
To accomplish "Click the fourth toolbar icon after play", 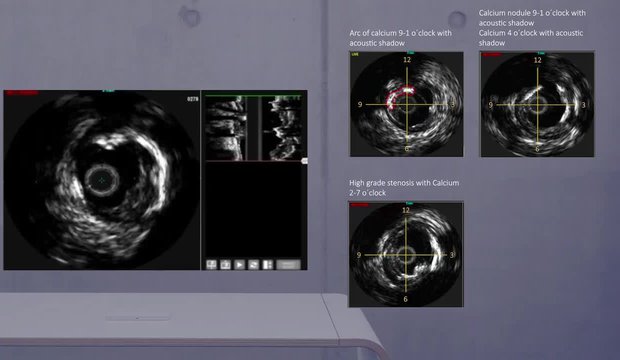I will pyautogui.click(x=253, y=265).
